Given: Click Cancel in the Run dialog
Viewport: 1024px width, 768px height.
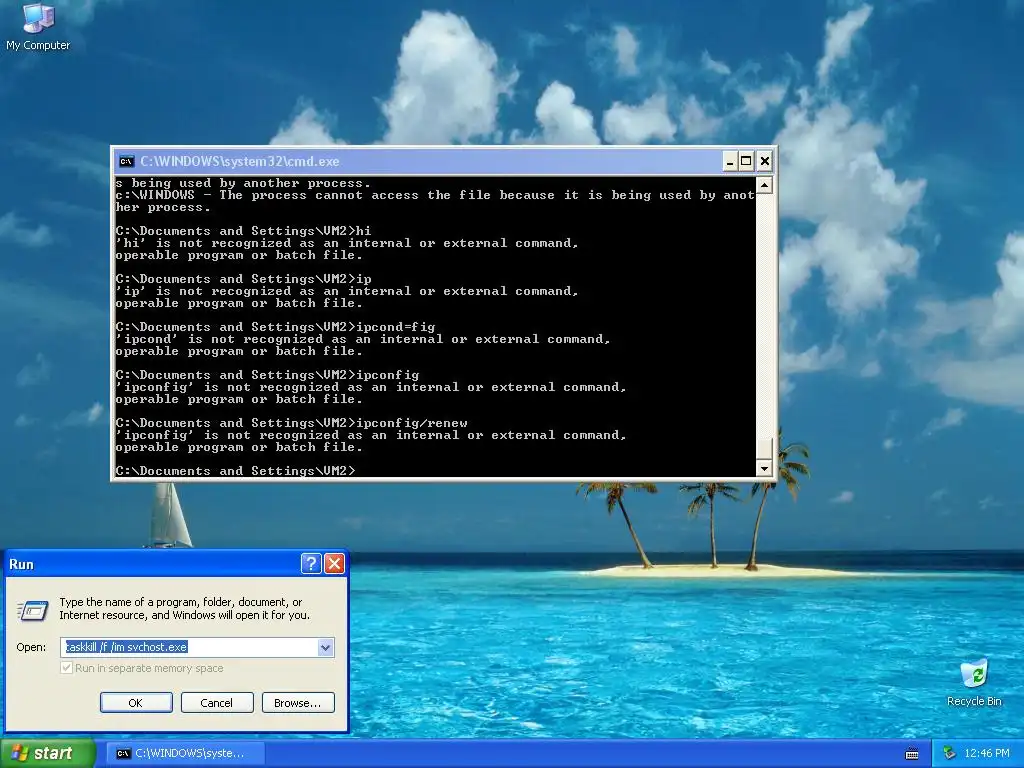Looking at the screenshot, I should (x=217, y=703).
